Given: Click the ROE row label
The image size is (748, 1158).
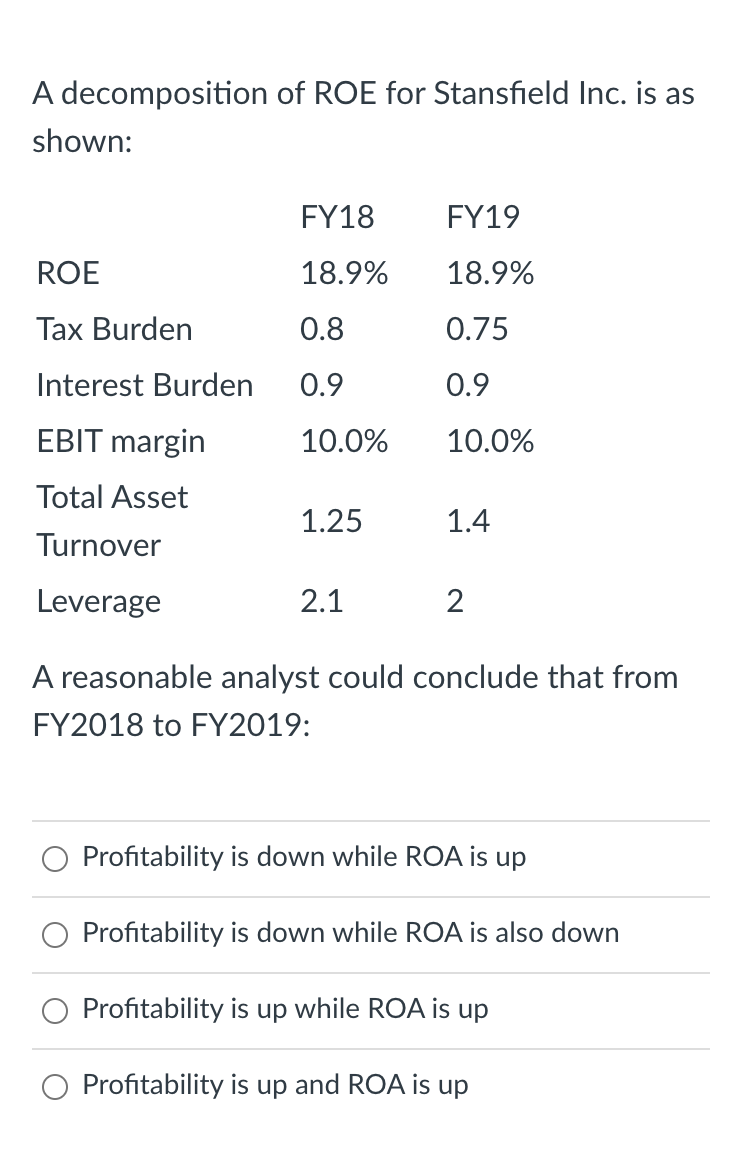Looking at the screenshot, I should 67,272.
